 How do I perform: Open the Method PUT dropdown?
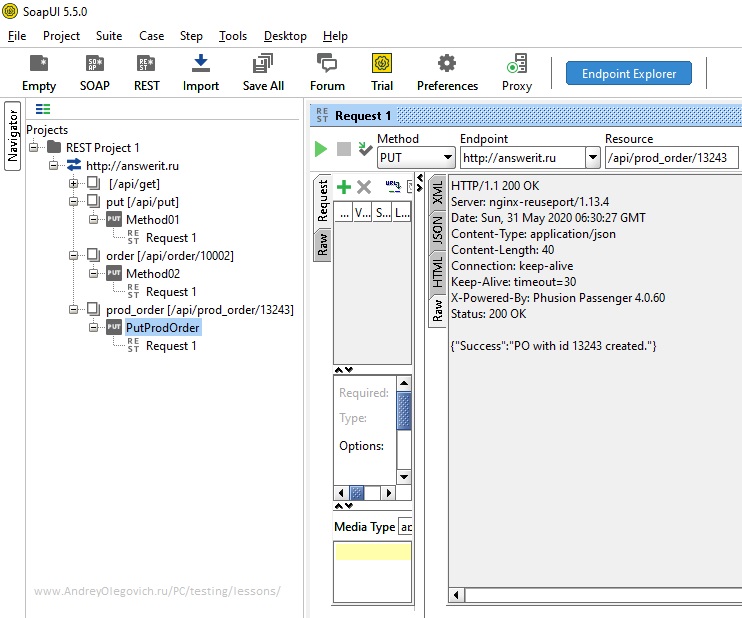pyautogui.click(x=416, y=158)
